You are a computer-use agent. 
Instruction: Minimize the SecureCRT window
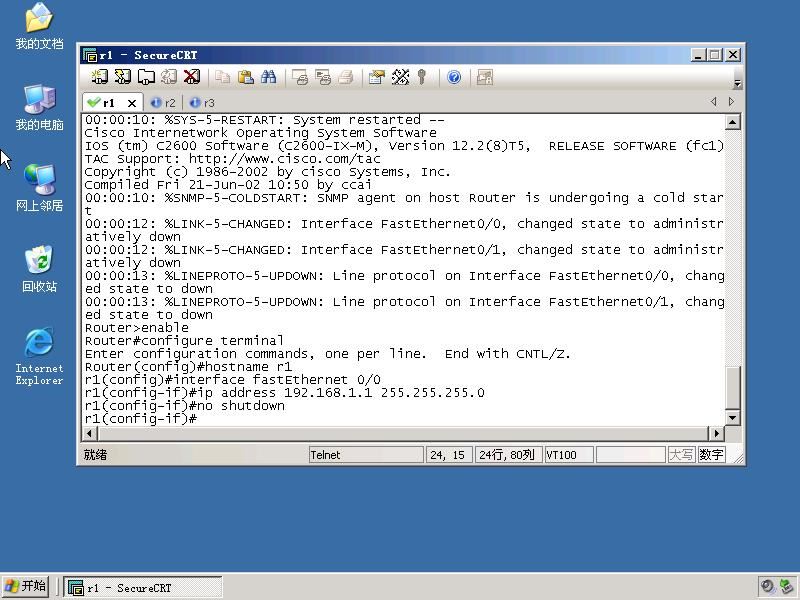tap(698, 55)
